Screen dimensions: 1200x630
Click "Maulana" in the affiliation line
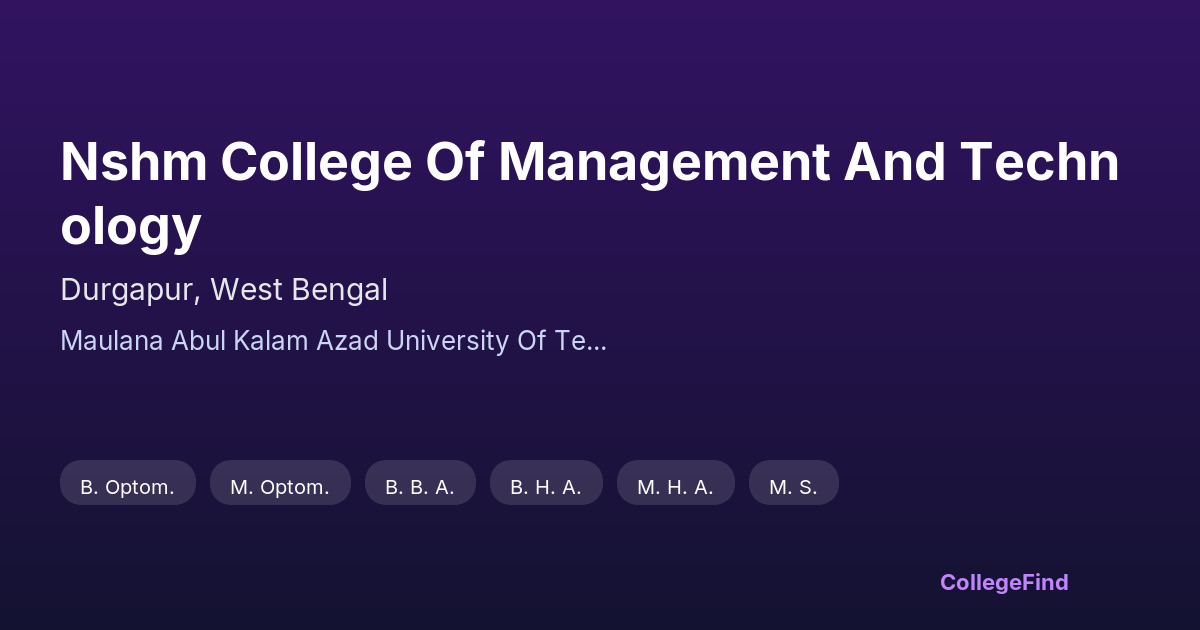111,341
